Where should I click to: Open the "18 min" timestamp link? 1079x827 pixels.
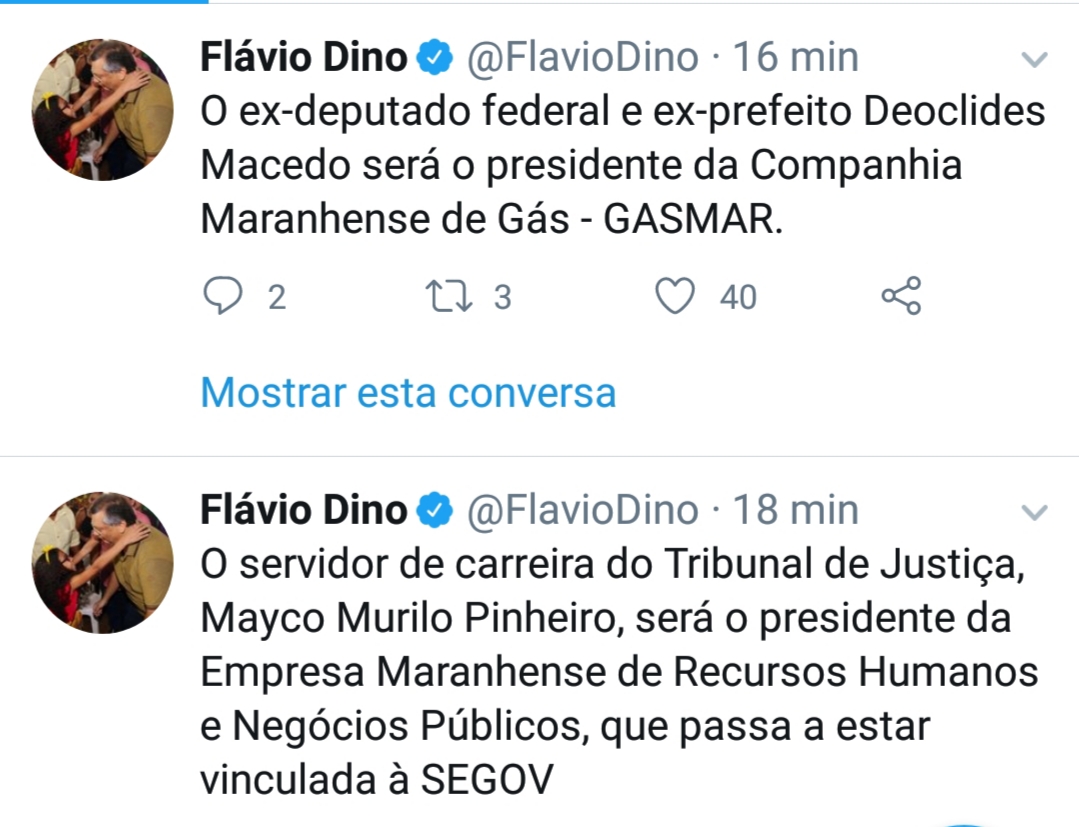coord(796,511)
